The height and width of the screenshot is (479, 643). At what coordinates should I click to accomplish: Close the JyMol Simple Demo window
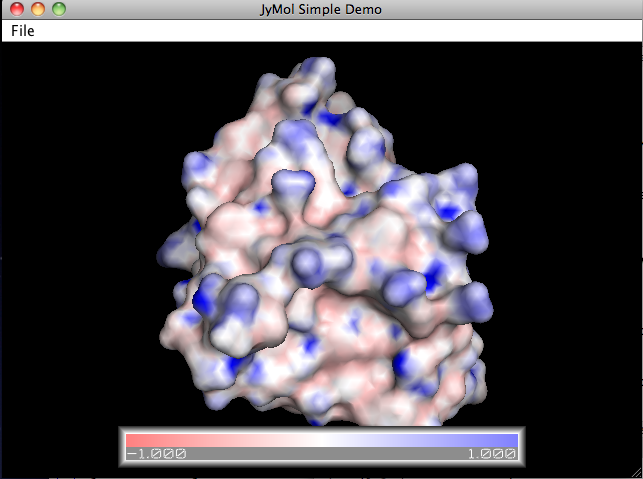point(17,9)
